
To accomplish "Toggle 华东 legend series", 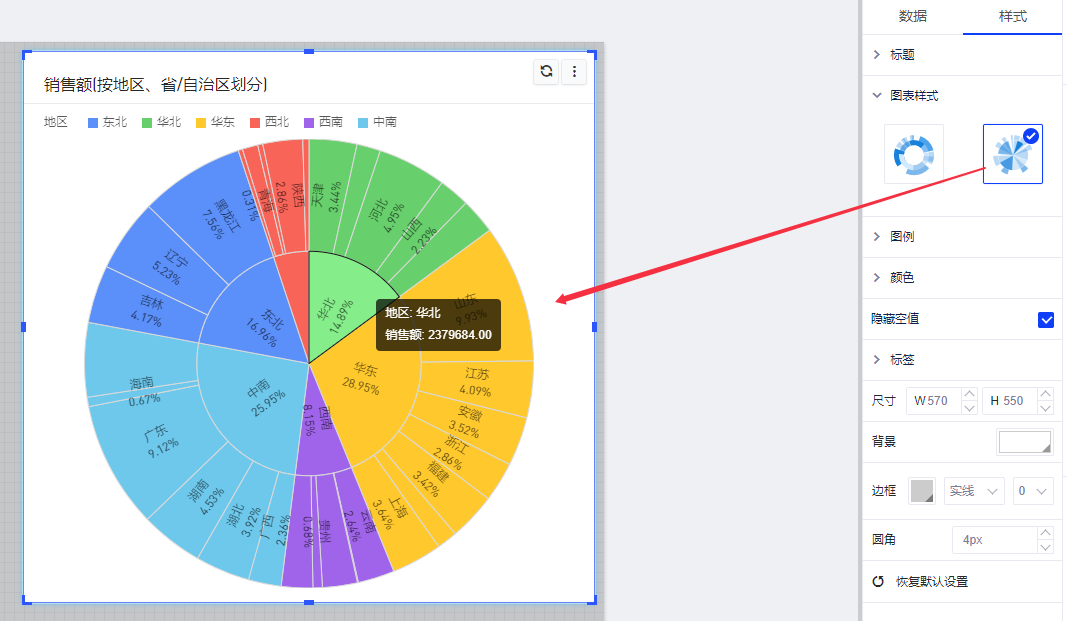I will (216, 122).
